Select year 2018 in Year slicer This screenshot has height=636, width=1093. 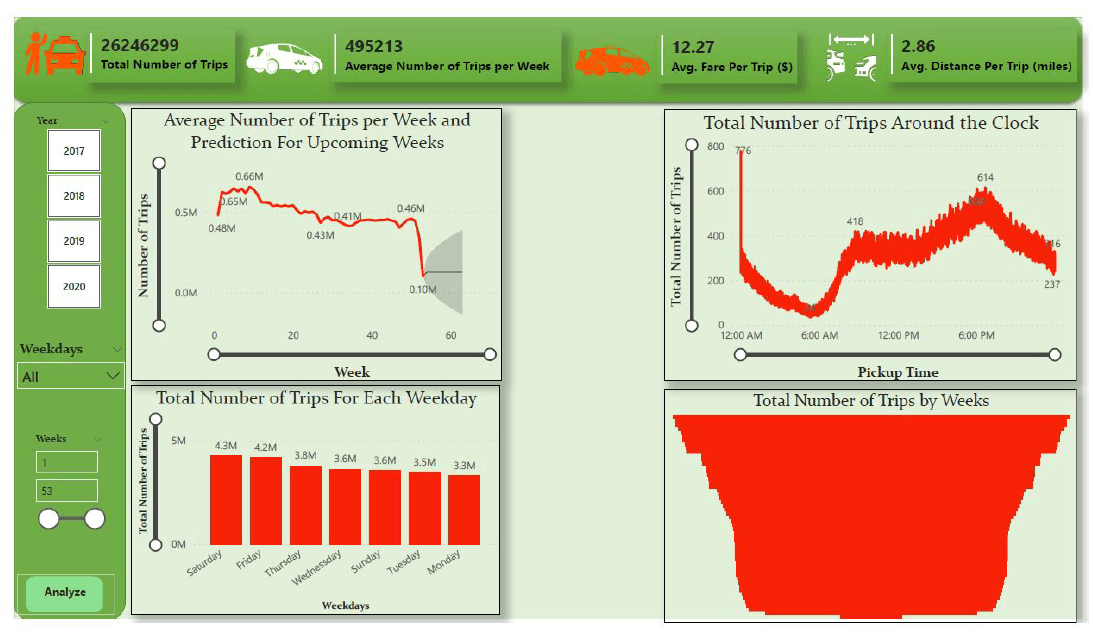(x=74, y=196)
